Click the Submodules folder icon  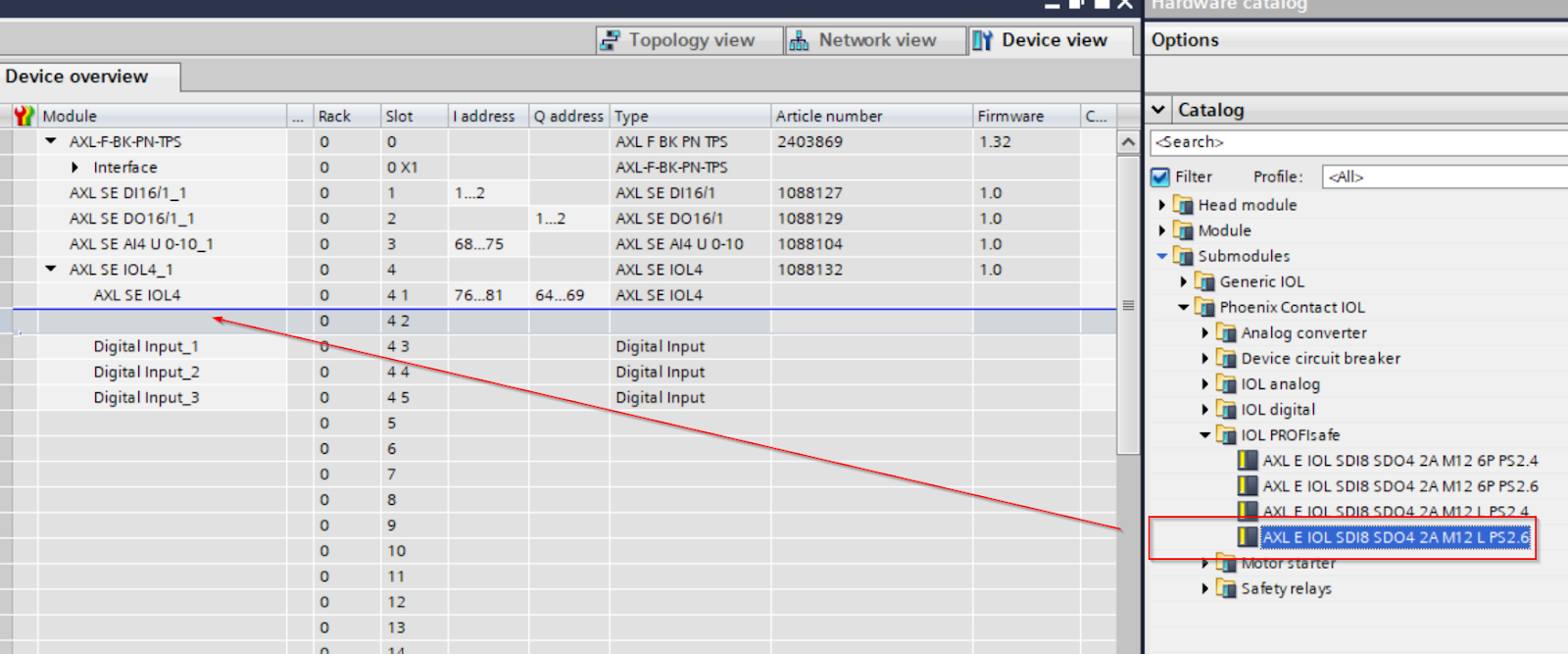(1183, 256)
